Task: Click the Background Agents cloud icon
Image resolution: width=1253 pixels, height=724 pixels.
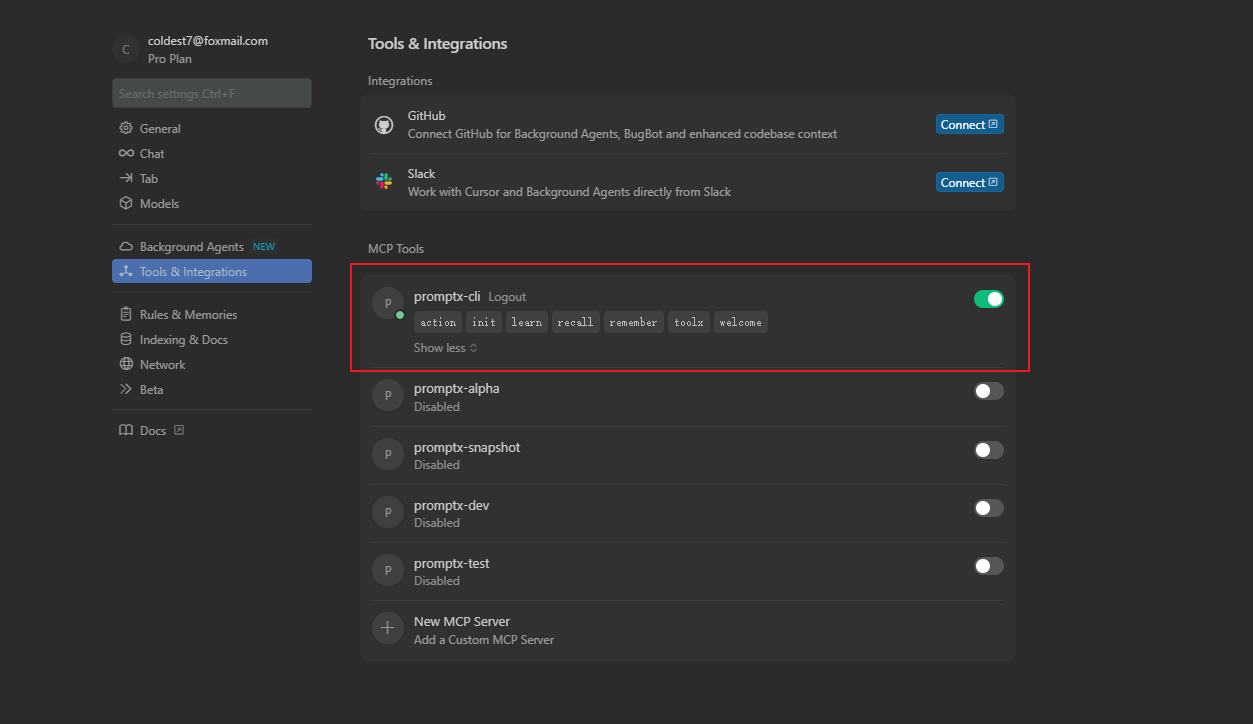Action: point(126,246)
